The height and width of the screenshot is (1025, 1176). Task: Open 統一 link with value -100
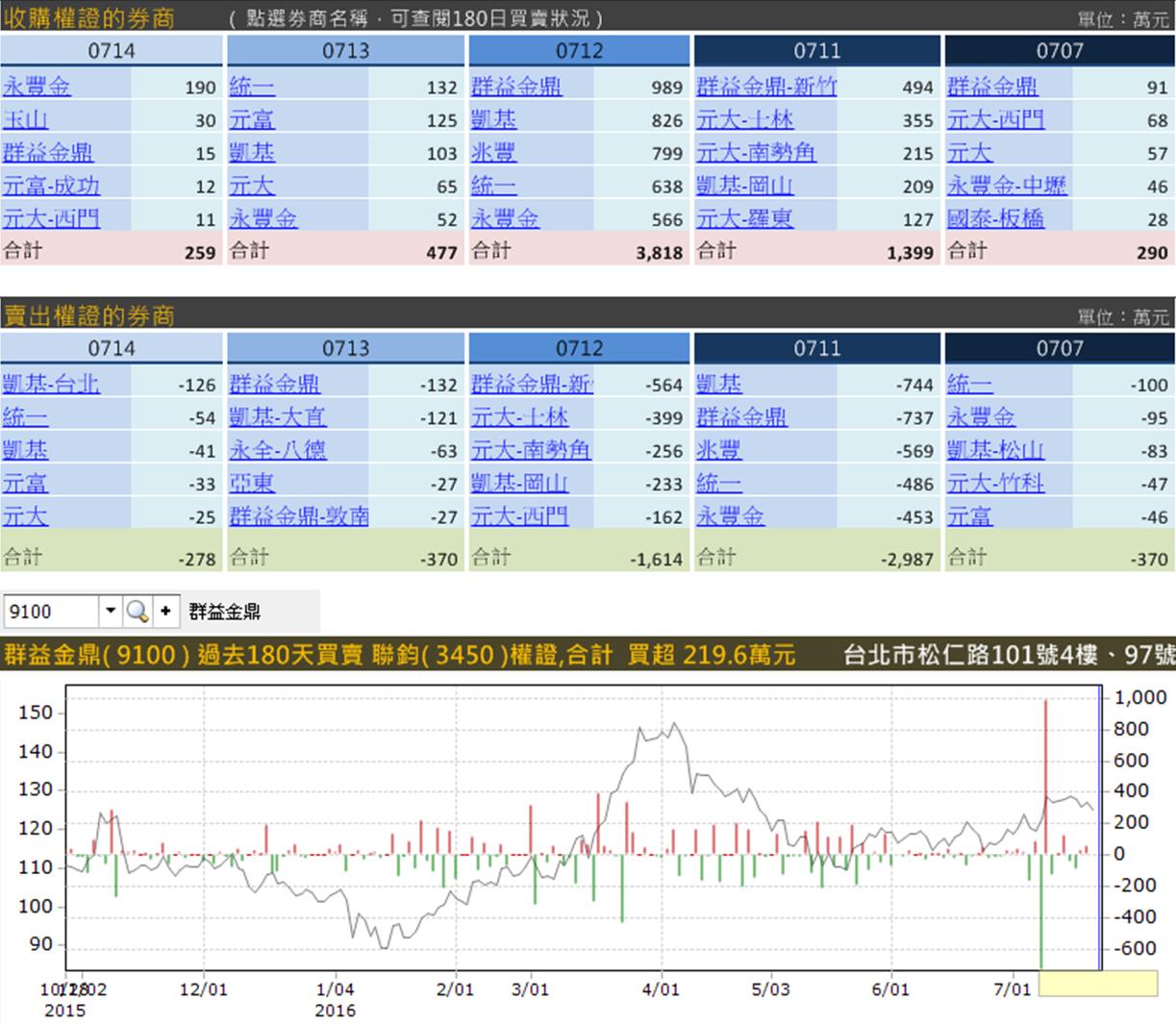pyautogui.click(x=970, y=384)
